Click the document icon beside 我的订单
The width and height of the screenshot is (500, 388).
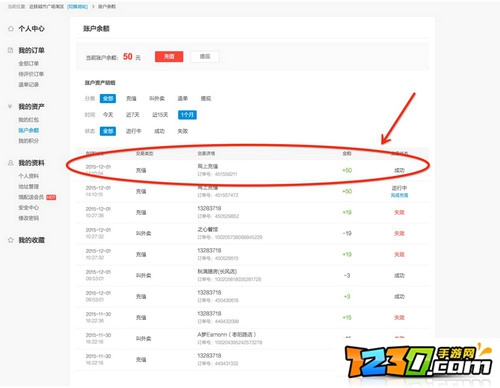(11, 50)
